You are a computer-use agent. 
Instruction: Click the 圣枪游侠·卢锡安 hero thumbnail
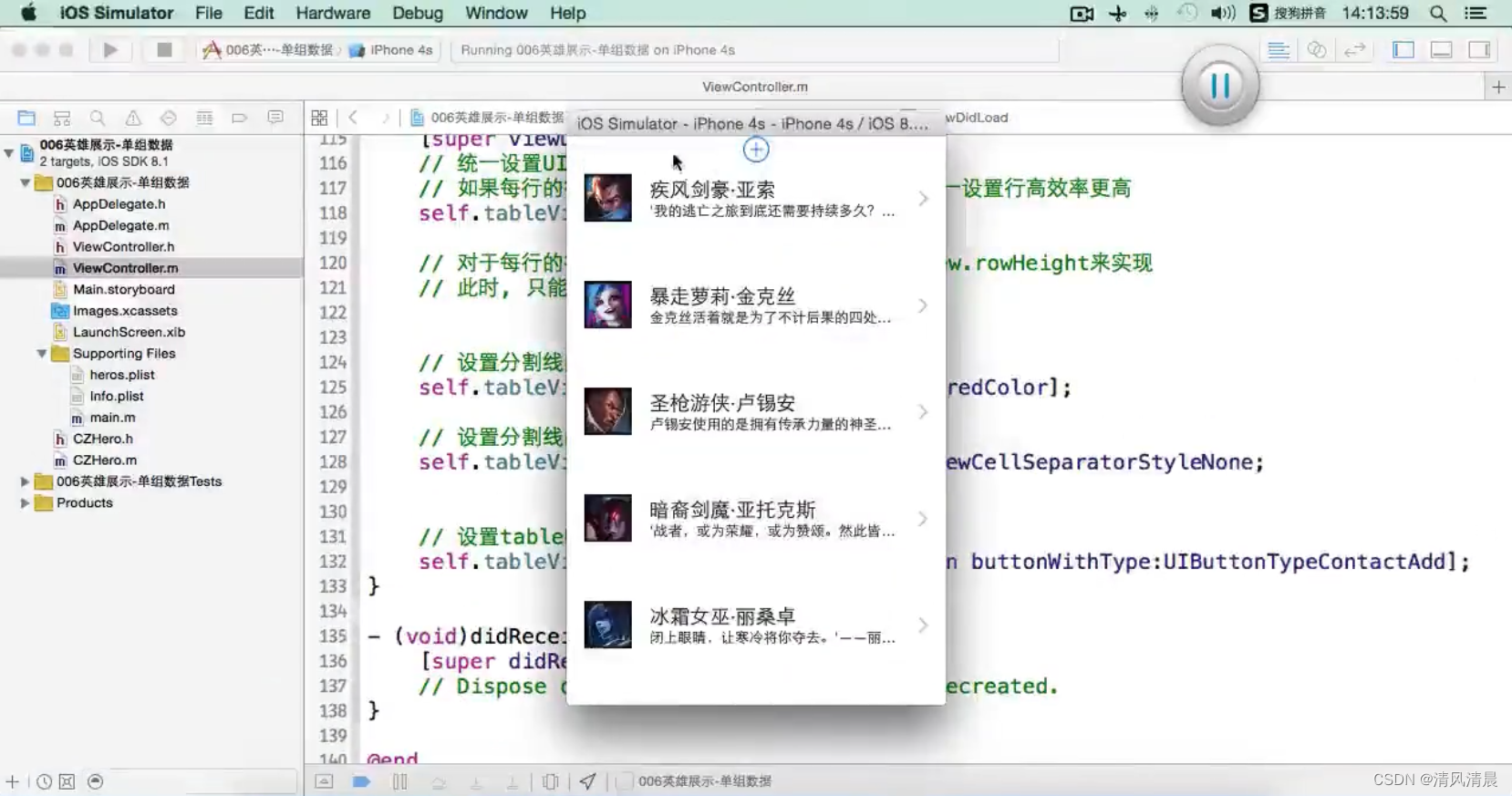click(608, 411)
